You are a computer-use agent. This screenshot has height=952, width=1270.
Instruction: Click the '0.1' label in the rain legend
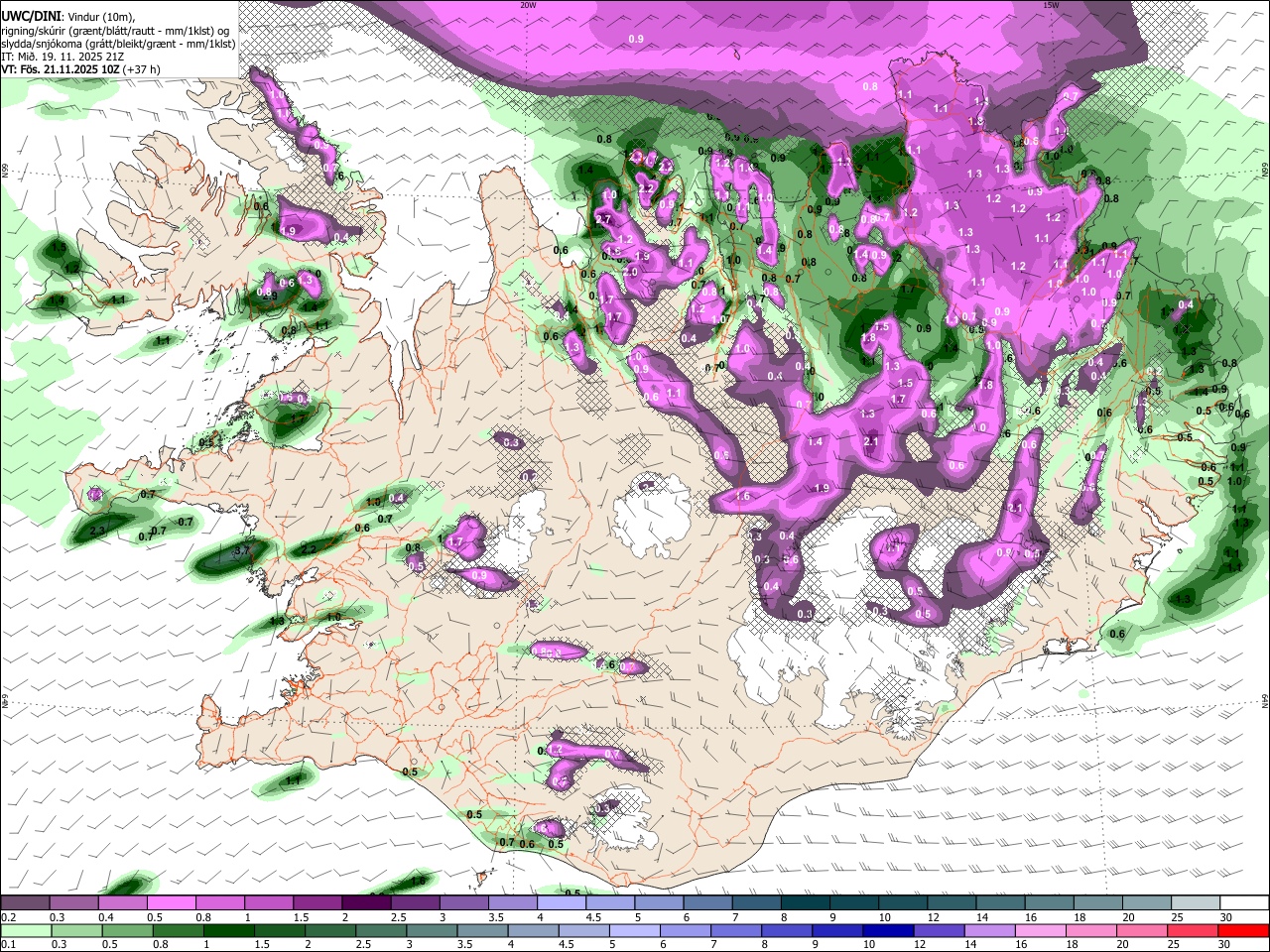click(9, 945)
